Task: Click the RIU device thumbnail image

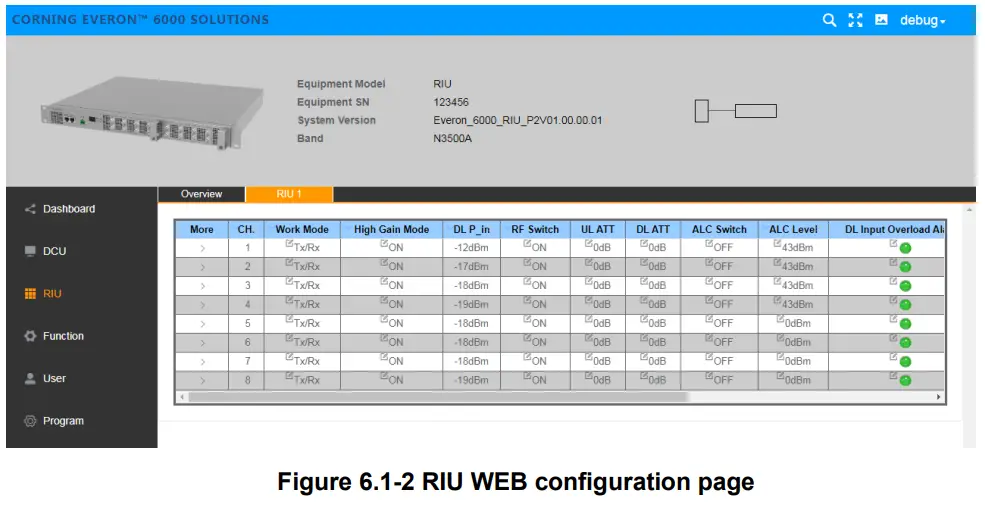Action: (x=151, y=114)
